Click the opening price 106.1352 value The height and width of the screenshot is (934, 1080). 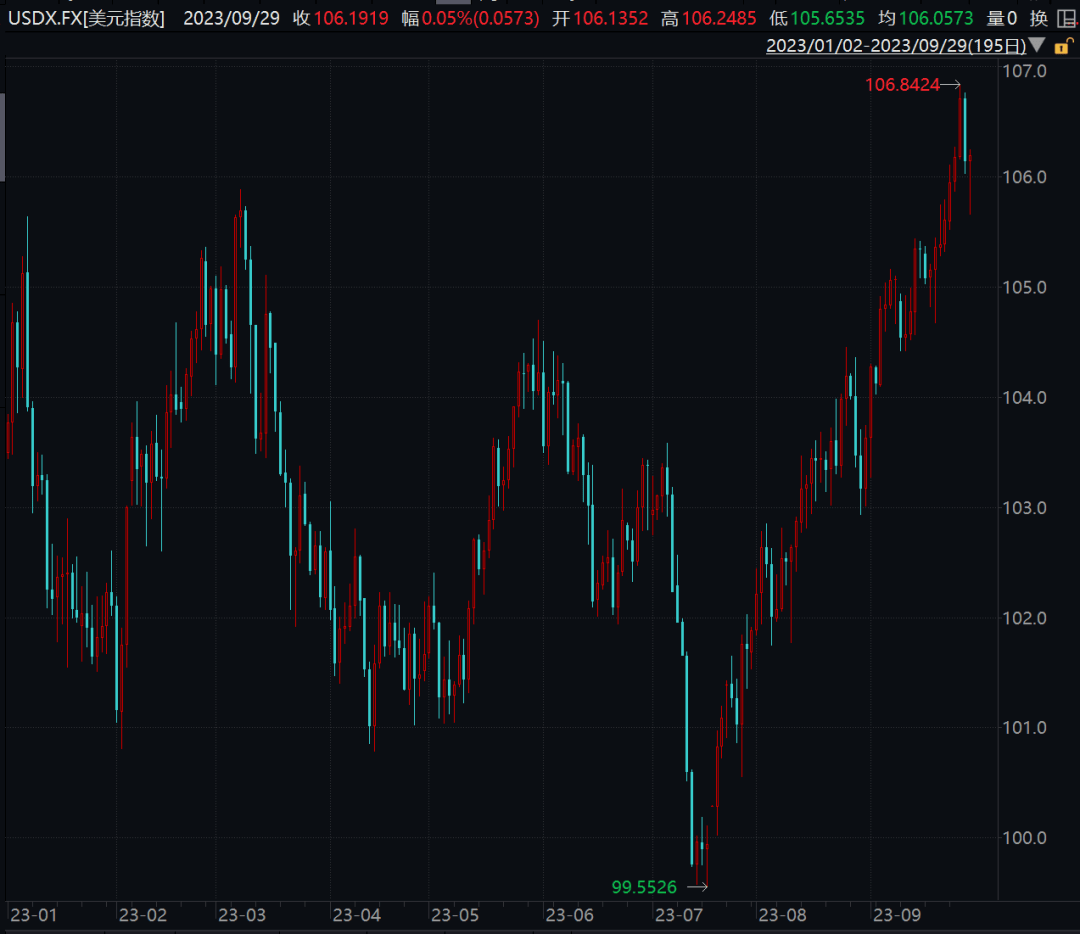[x=610, y=18]
